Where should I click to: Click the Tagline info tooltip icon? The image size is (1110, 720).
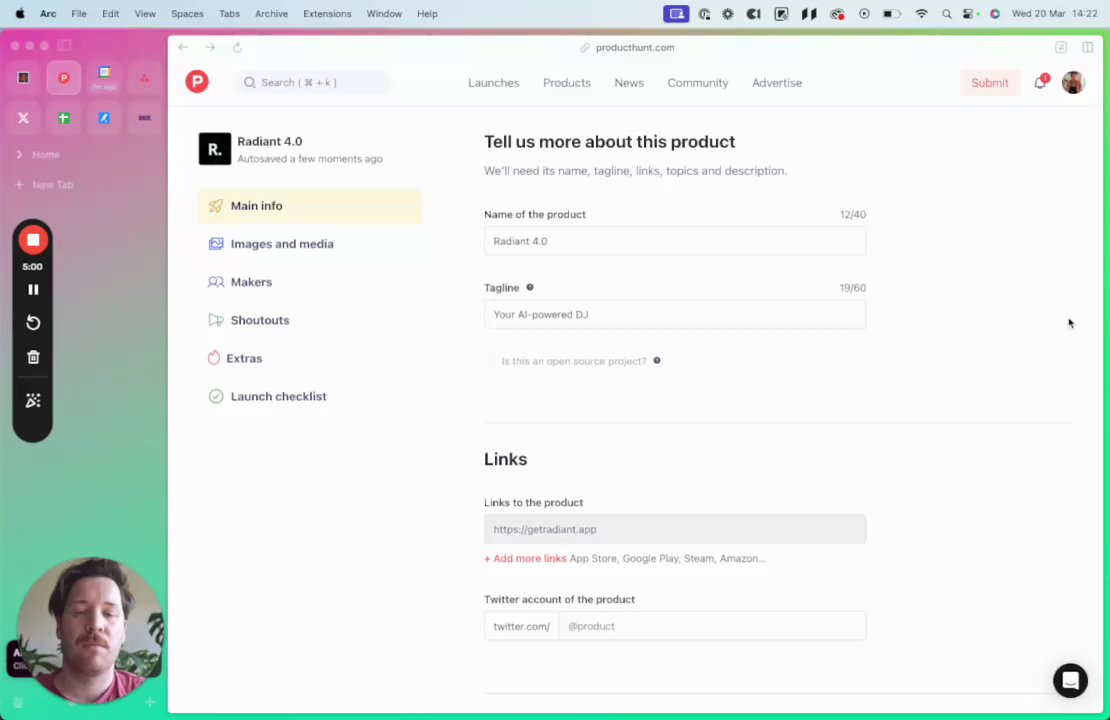(530, 287)
